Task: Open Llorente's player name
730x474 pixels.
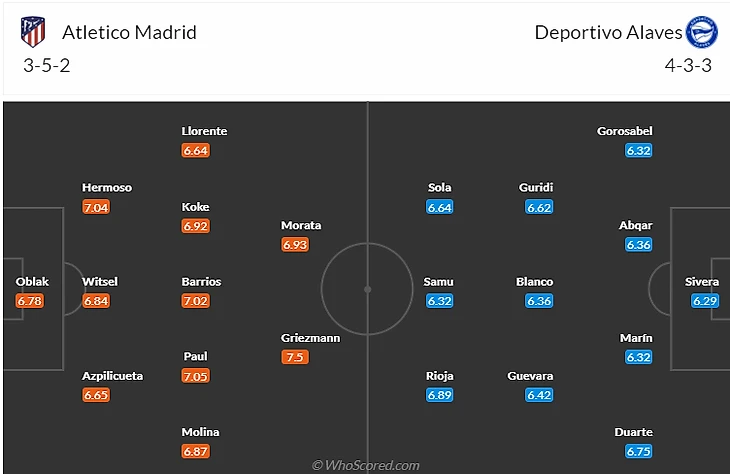Action: click(204, 131)
